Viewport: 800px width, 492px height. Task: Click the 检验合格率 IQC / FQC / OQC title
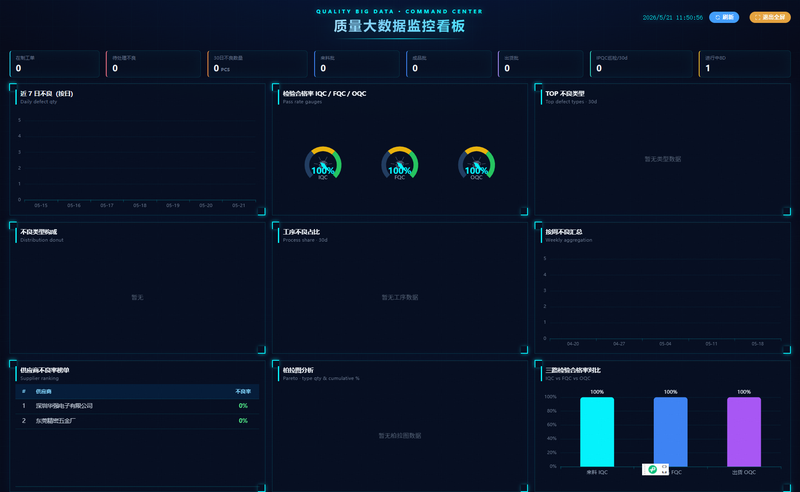click(324, 94)
